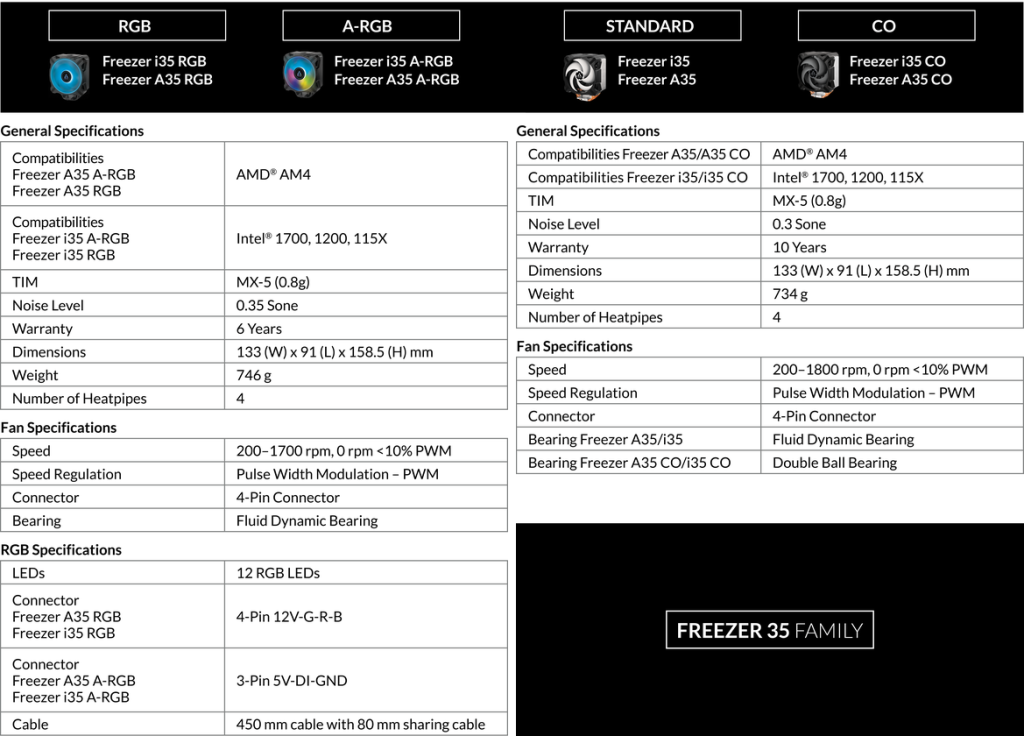Click 'Intel 1700, 1200, 115X' in right table
1024x736 pixels.
[x=848, y=178]
